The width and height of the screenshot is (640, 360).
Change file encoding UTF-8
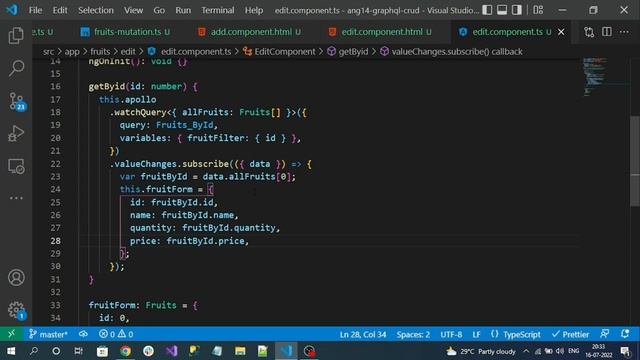[x=451, y=334]
